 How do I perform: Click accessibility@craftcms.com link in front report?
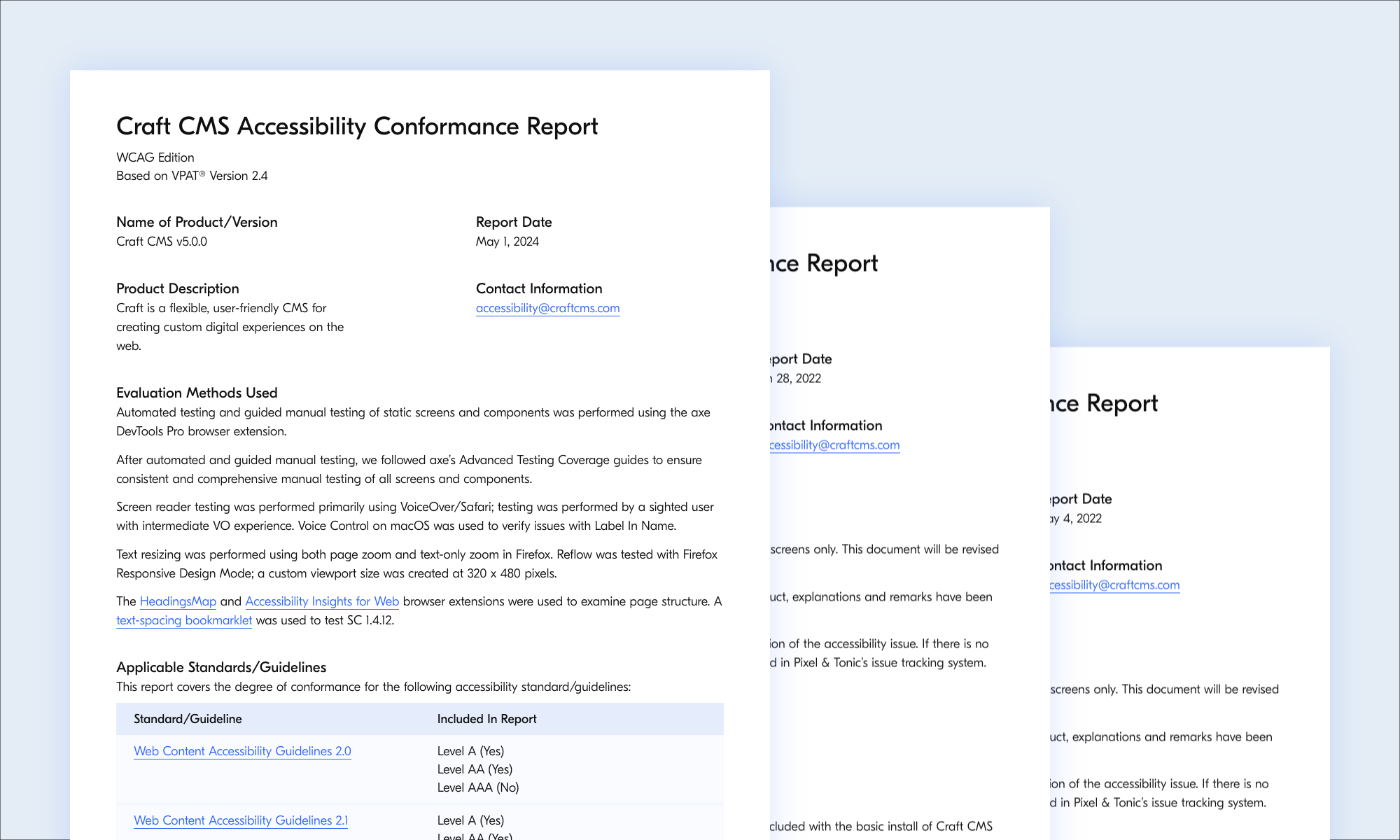click(x=547, y=308)
